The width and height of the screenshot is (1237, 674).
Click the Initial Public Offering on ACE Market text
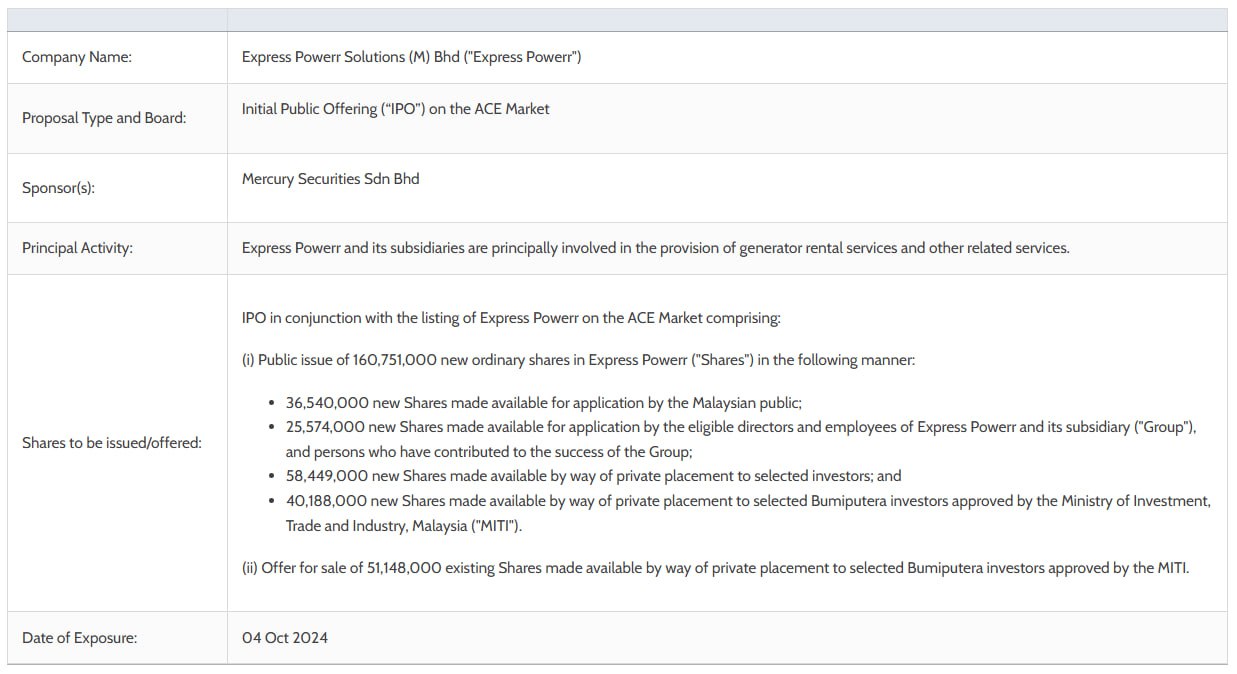tap(395, 109)
